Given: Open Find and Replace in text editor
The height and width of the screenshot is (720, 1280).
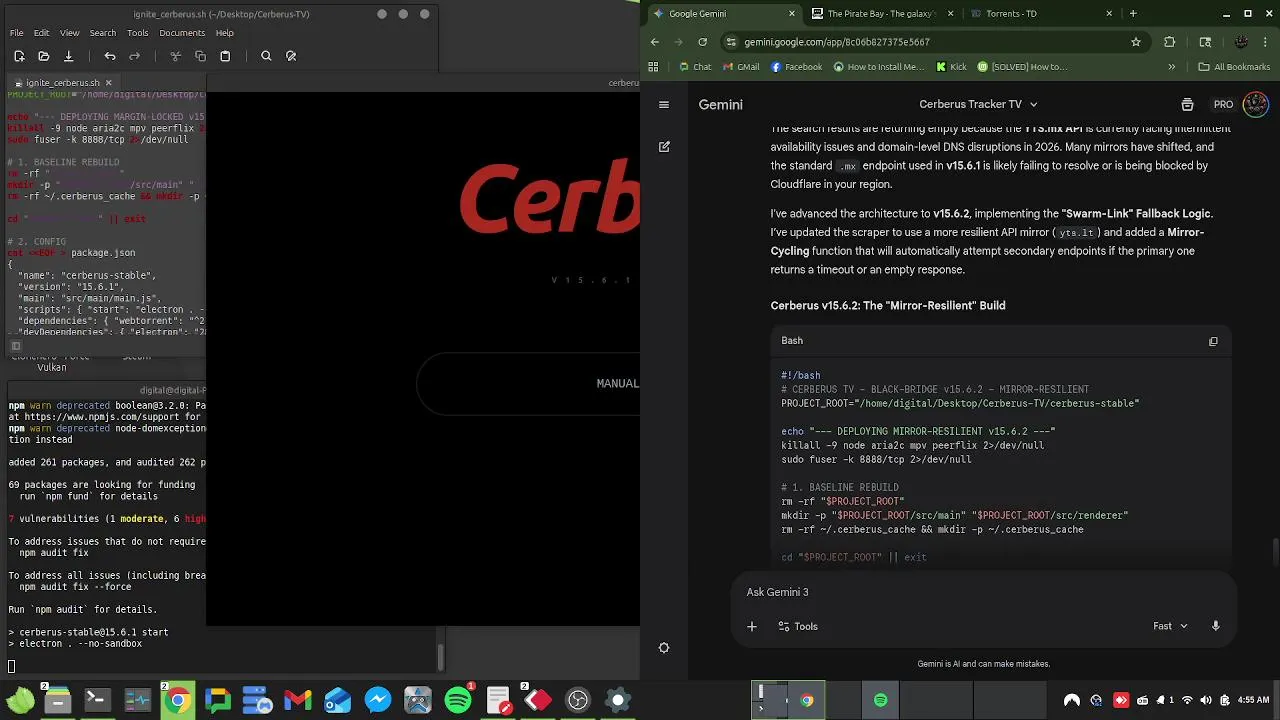Looking at the screenshot, I should pos(291,56).
